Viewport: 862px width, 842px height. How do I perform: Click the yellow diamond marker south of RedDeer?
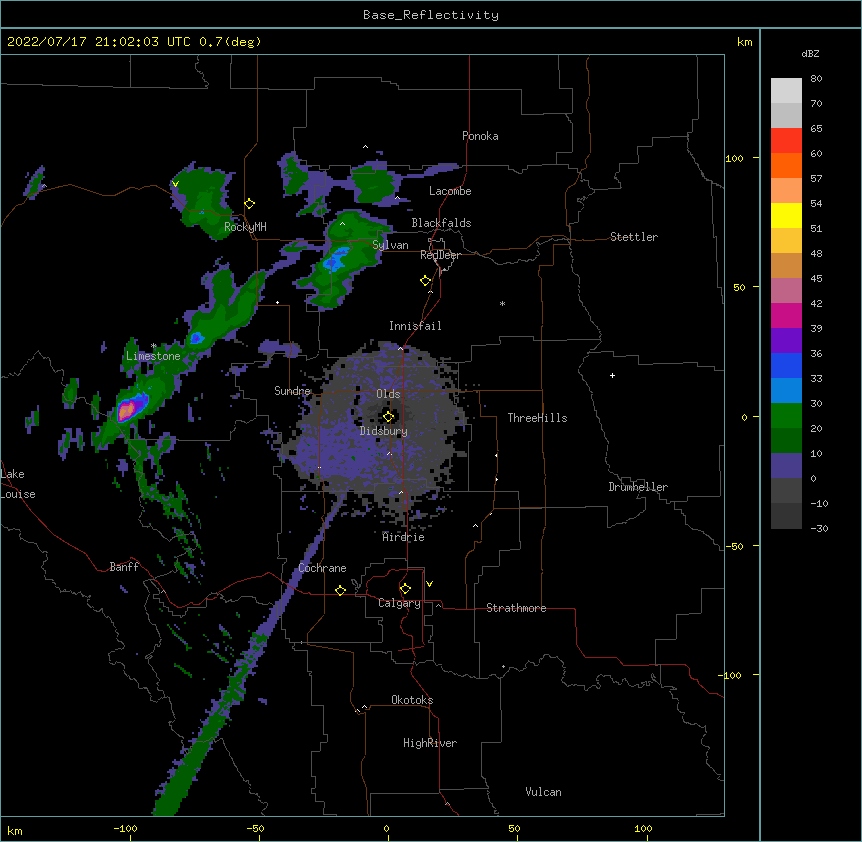point(426,281)
